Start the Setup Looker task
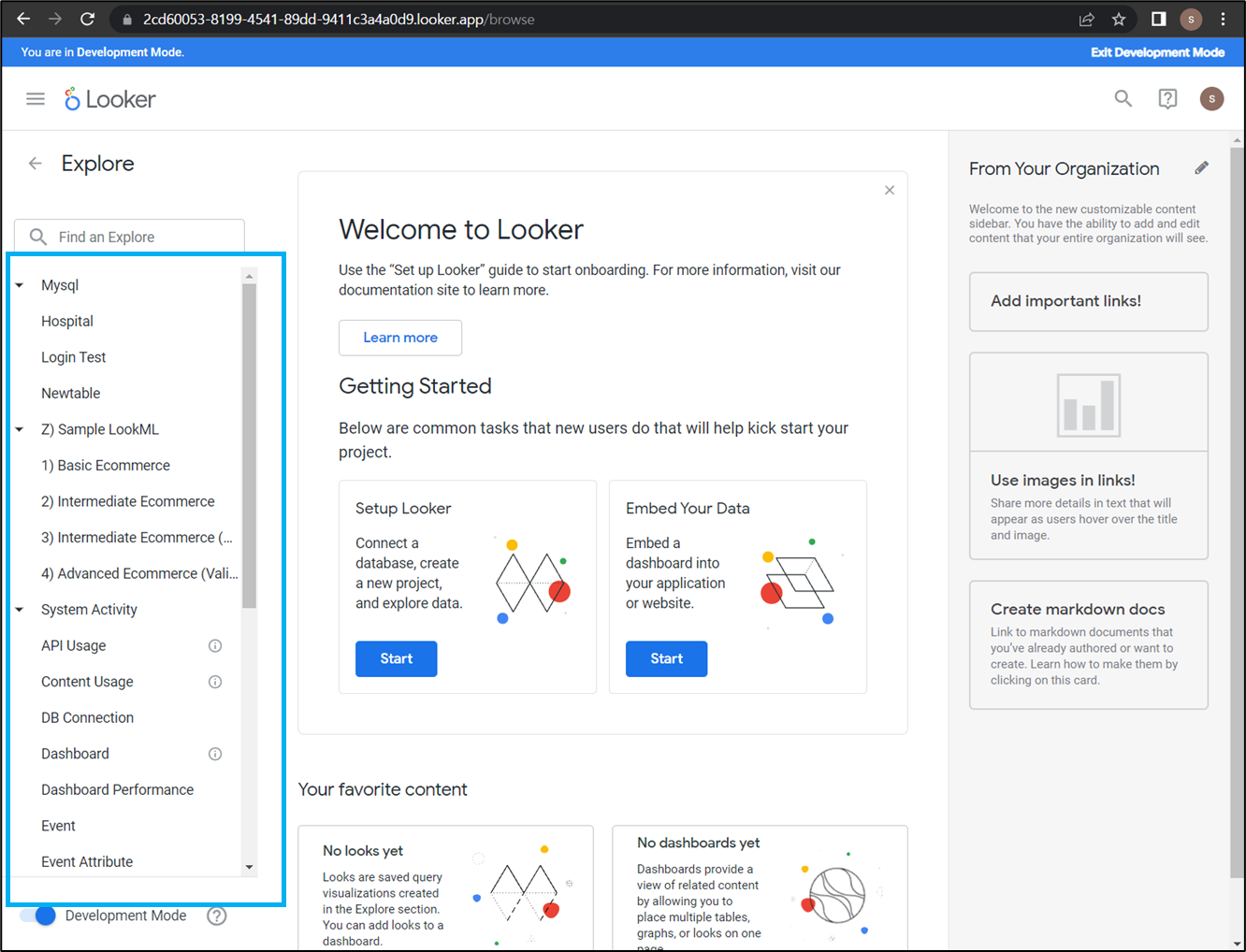 tap(397, 658)
